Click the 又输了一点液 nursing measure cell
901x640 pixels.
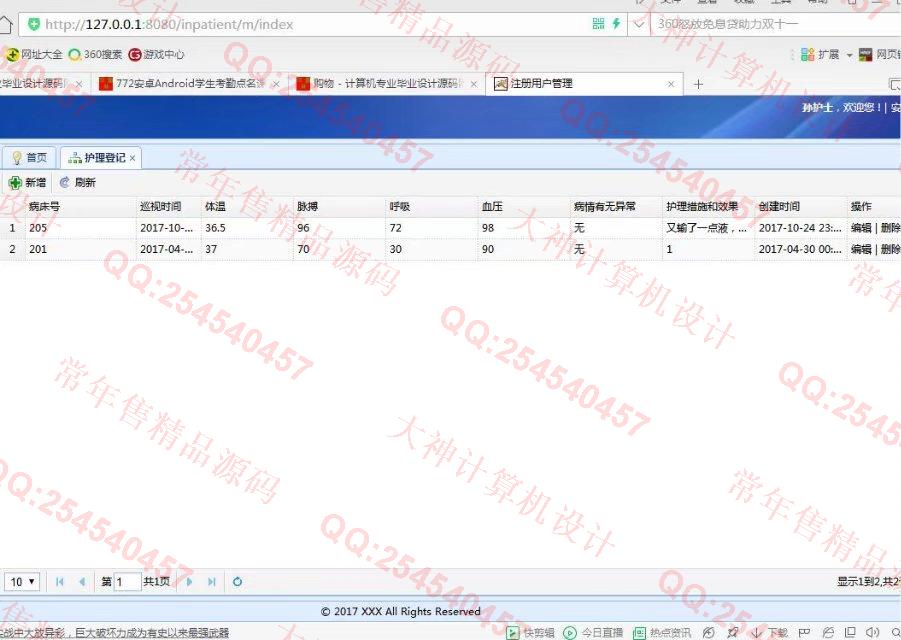(707, 228)
